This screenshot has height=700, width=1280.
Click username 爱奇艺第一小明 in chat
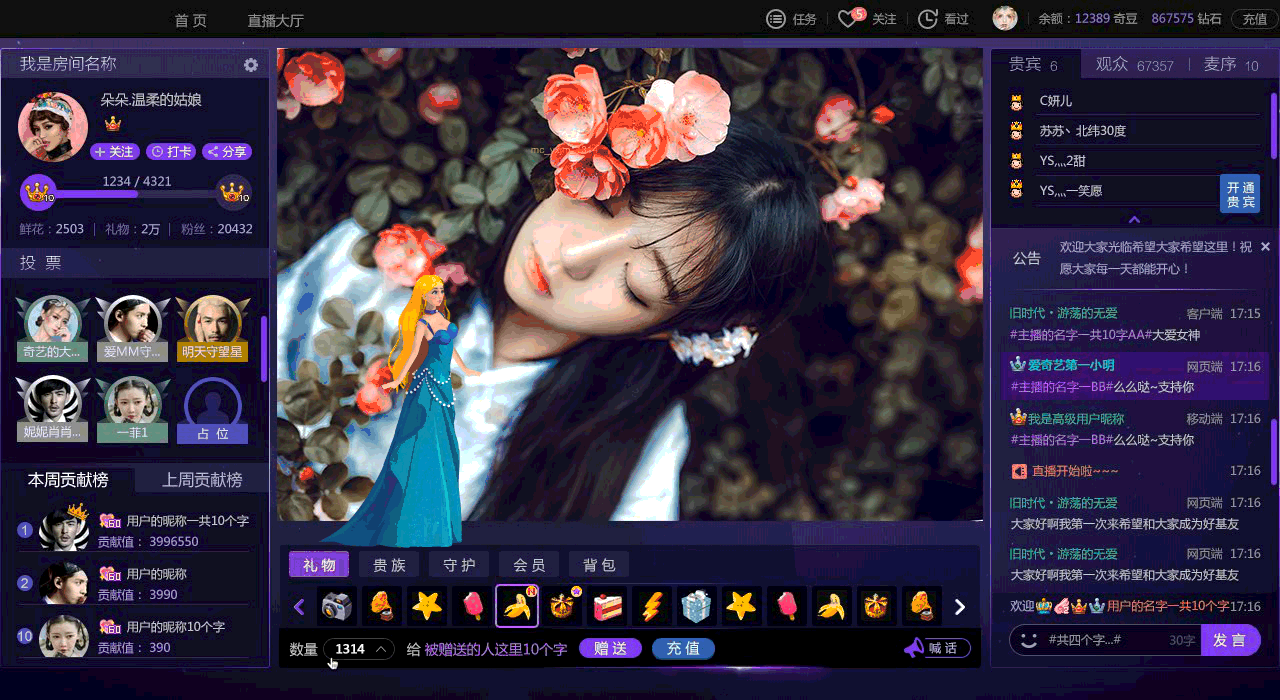1071,366
